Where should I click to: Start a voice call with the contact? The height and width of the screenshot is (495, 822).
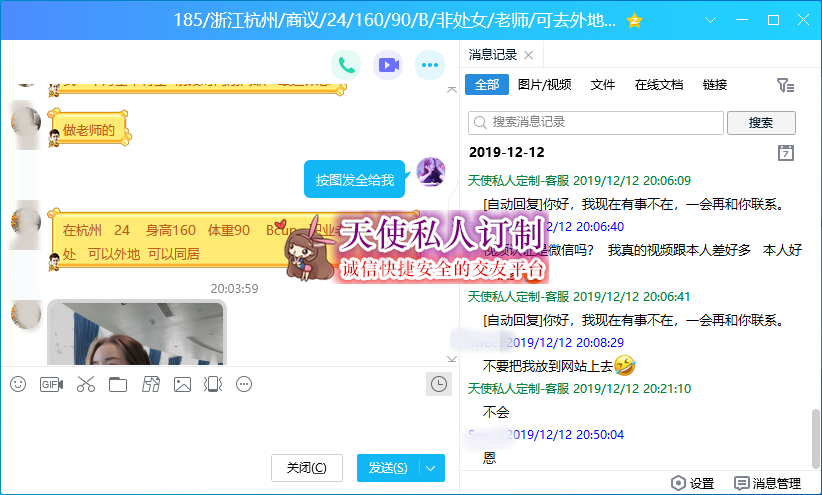346,66
